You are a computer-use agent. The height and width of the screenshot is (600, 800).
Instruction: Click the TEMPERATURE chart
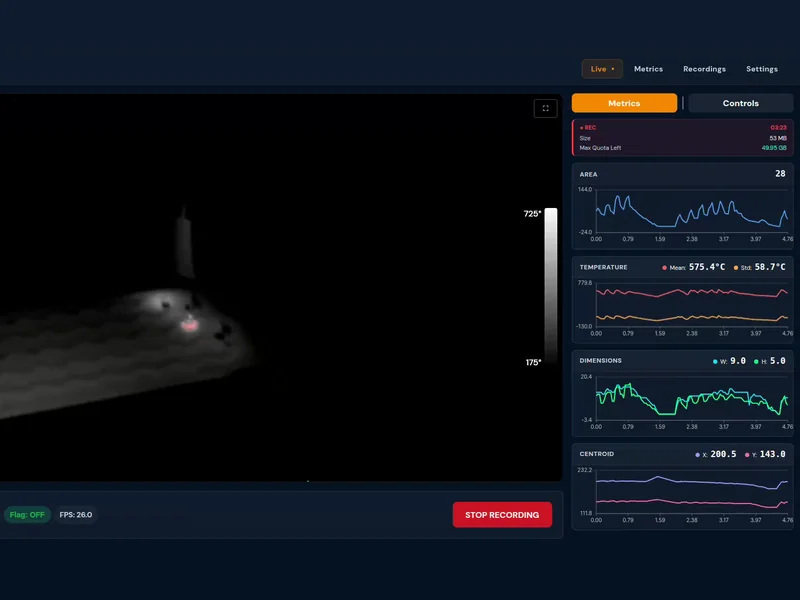(691, 305)
